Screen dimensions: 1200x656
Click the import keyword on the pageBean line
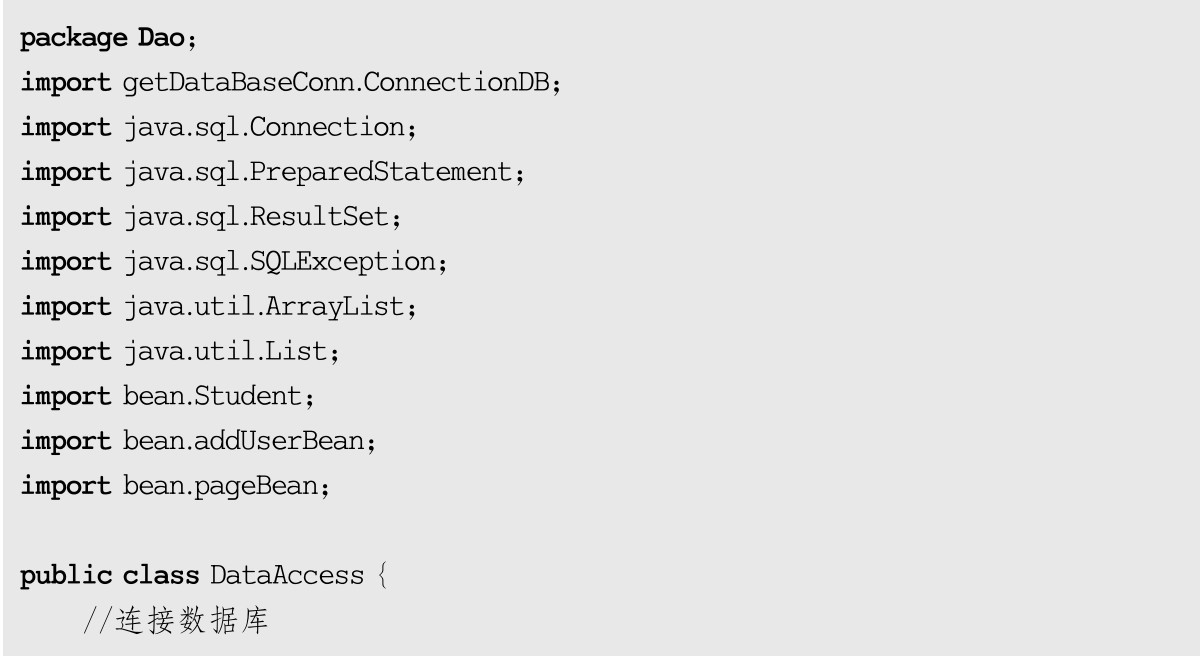[x=66, y=486]
